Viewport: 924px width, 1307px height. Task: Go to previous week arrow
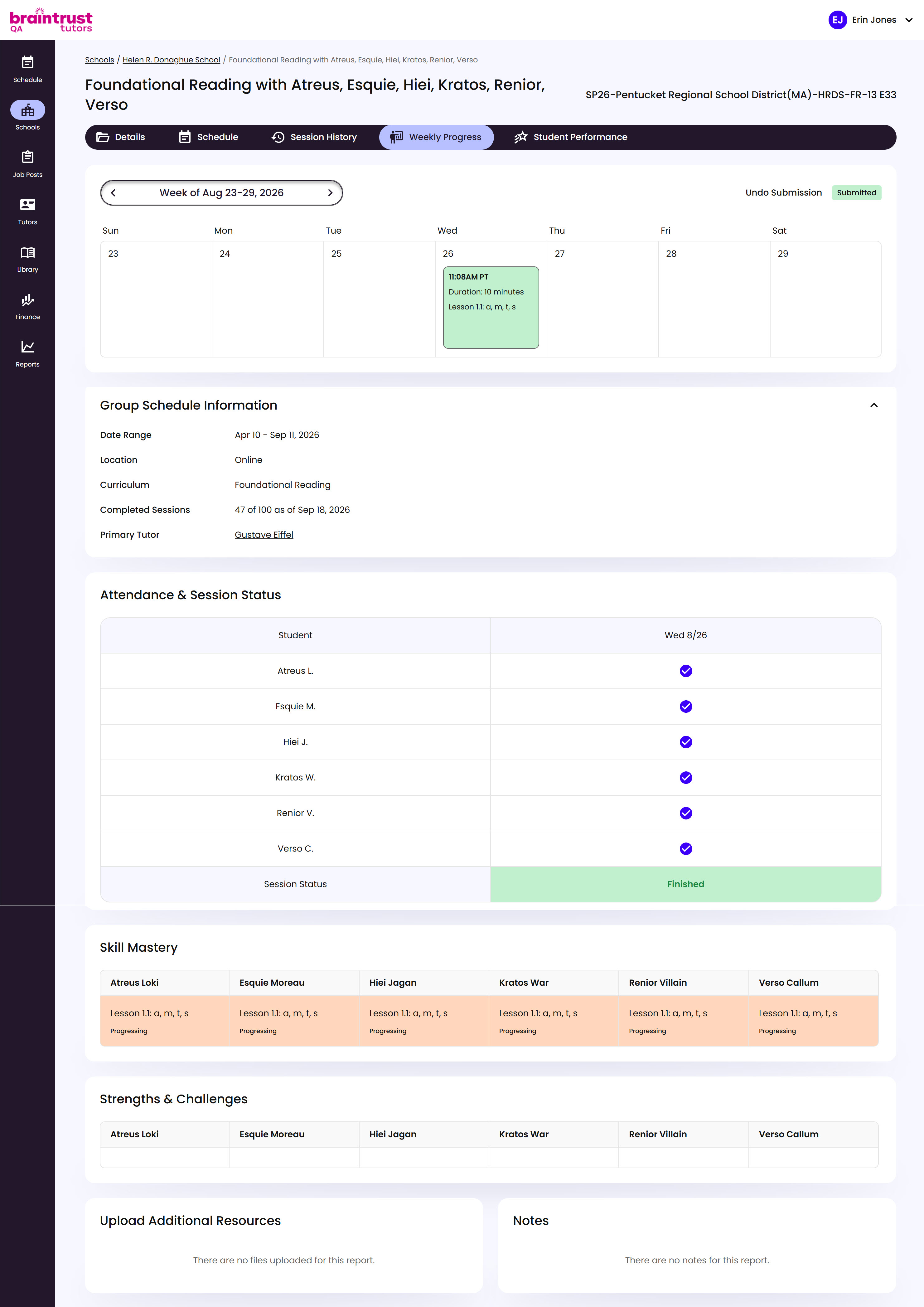tap(113, 193)
